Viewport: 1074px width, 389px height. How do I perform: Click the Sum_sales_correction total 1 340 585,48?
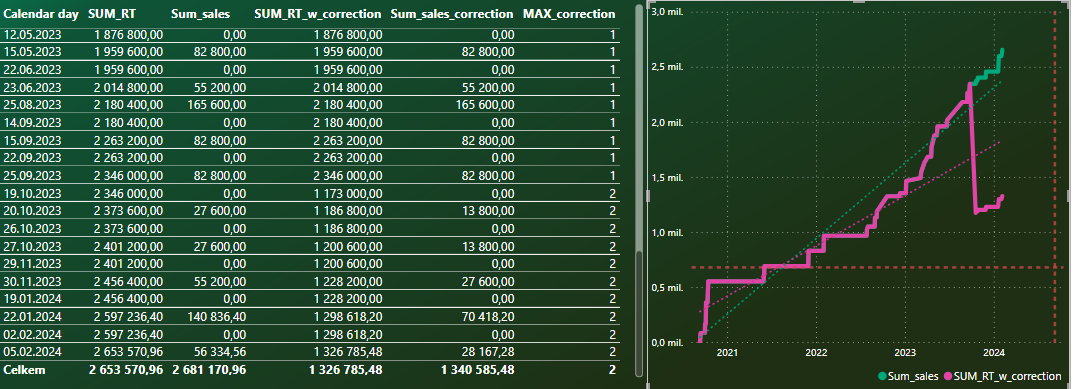tap(477, 370)
